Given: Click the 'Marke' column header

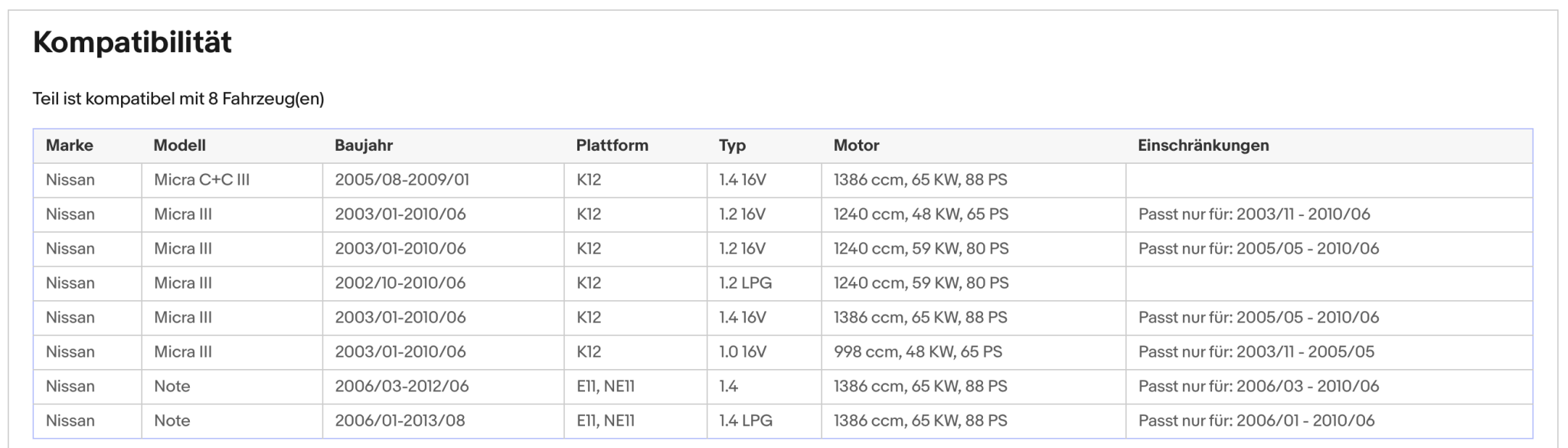Looking at the screenshot, I should point(70,146).
